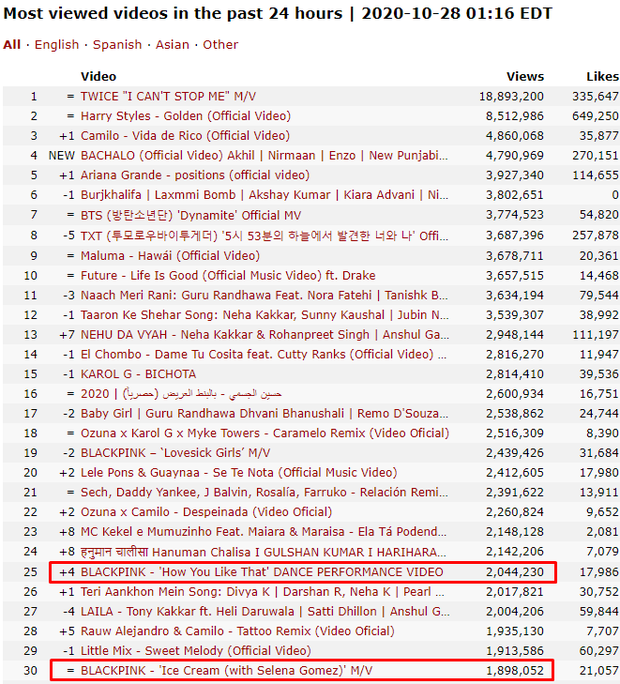Open Little Mix - Sweet Melody link

(196, 650)
